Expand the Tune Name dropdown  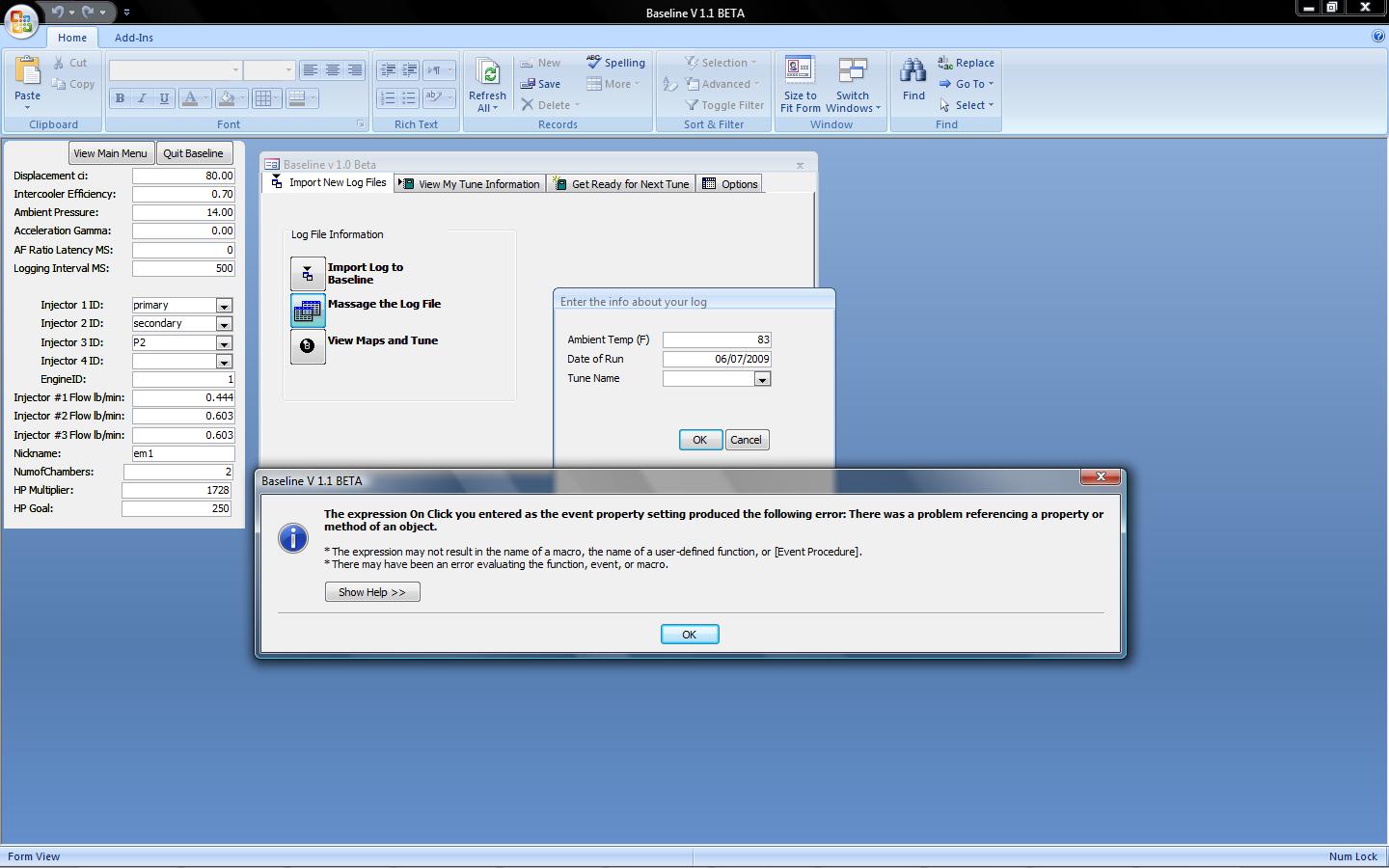pos(762,379)
